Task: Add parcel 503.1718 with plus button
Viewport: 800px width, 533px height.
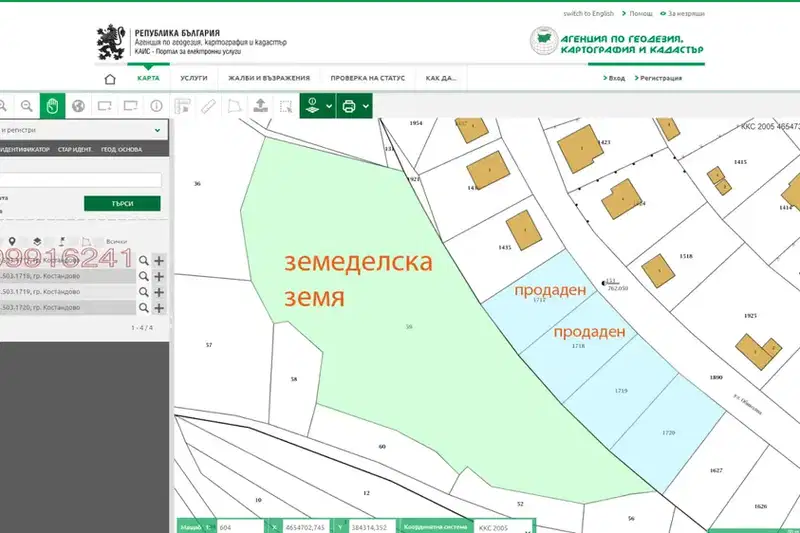Action: pos(159,276)
